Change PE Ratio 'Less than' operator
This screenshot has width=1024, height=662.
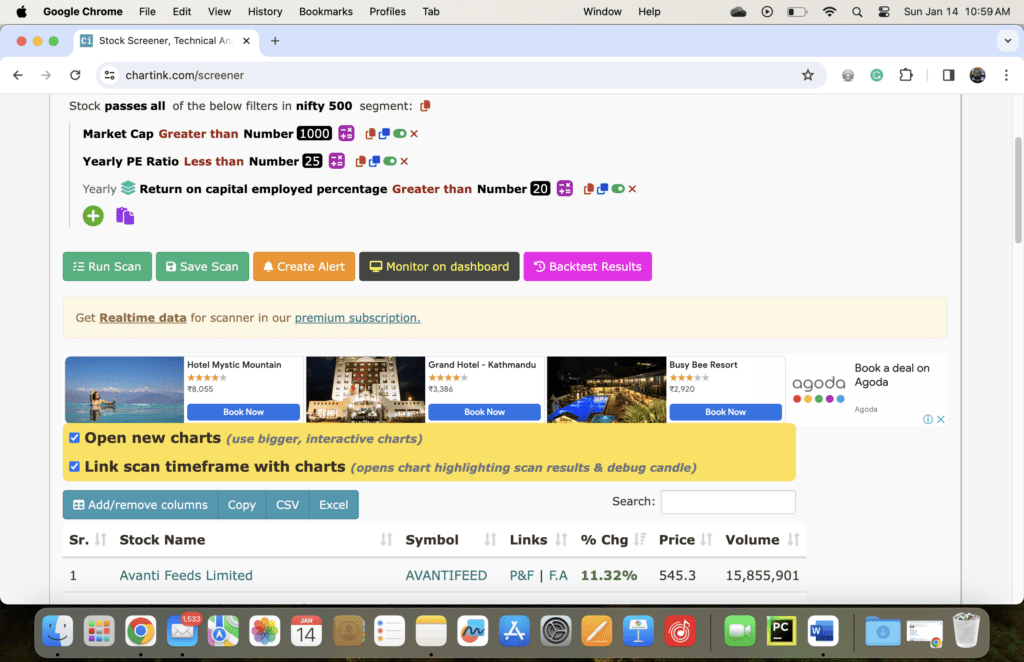point(214,161)
